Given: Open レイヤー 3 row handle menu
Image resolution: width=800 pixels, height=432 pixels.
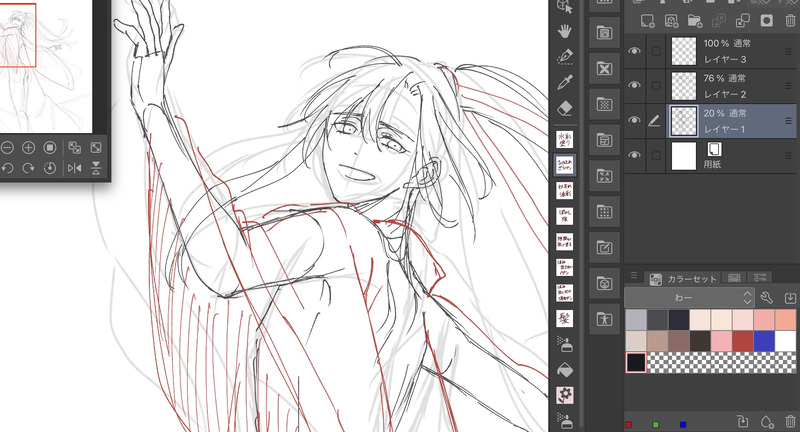Looking at the screenshot, I should tap(789, 51).
